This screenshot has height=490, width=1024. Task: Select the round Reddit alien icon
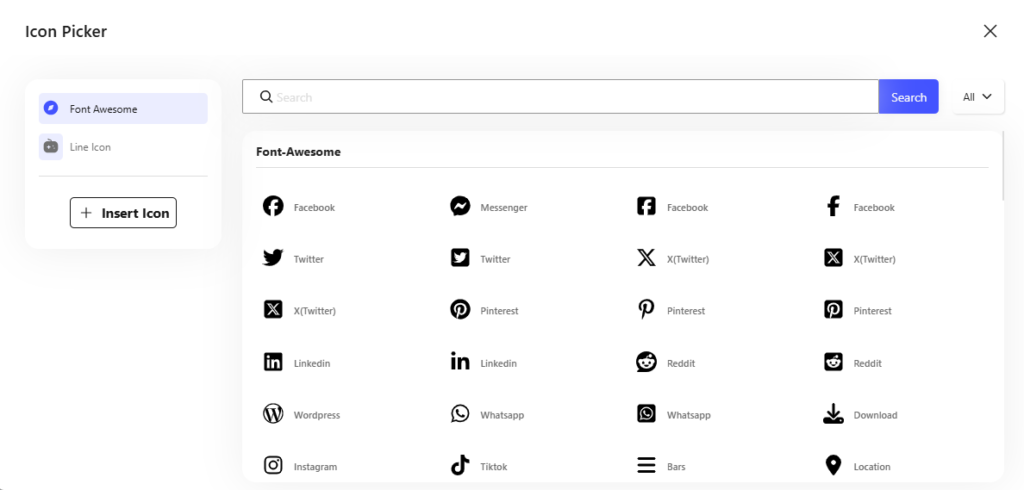pyautogui.click(x=646, y=361)
